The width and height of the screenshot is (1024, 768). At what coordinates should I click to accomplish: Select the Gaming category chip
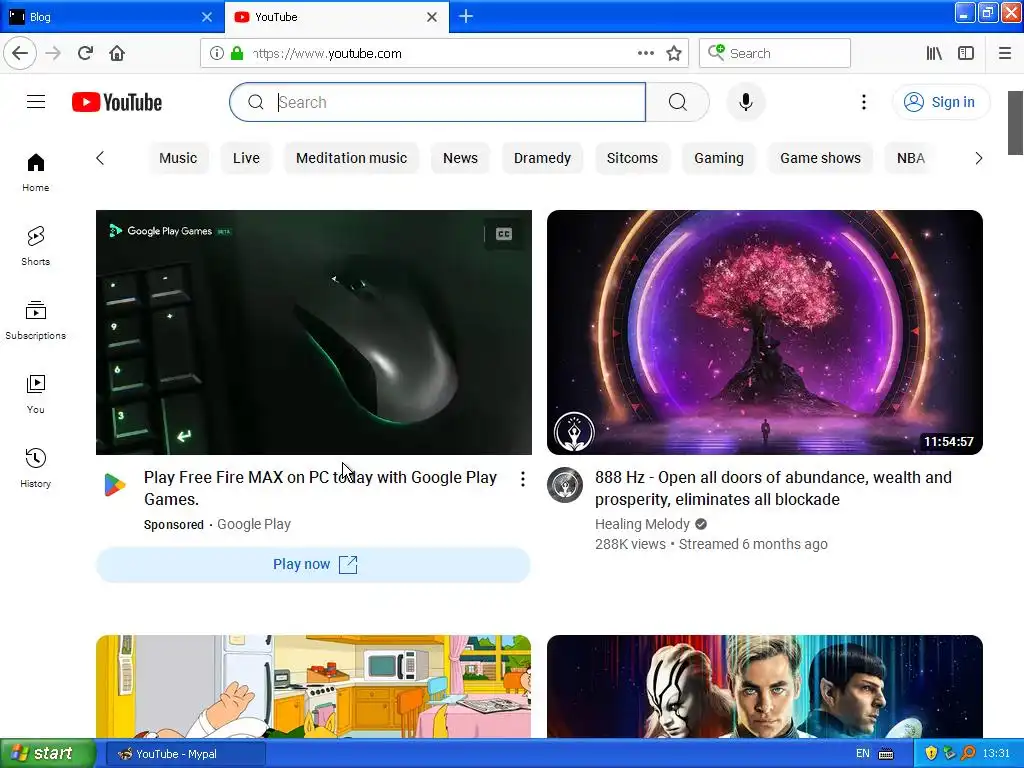pos(718,158)
